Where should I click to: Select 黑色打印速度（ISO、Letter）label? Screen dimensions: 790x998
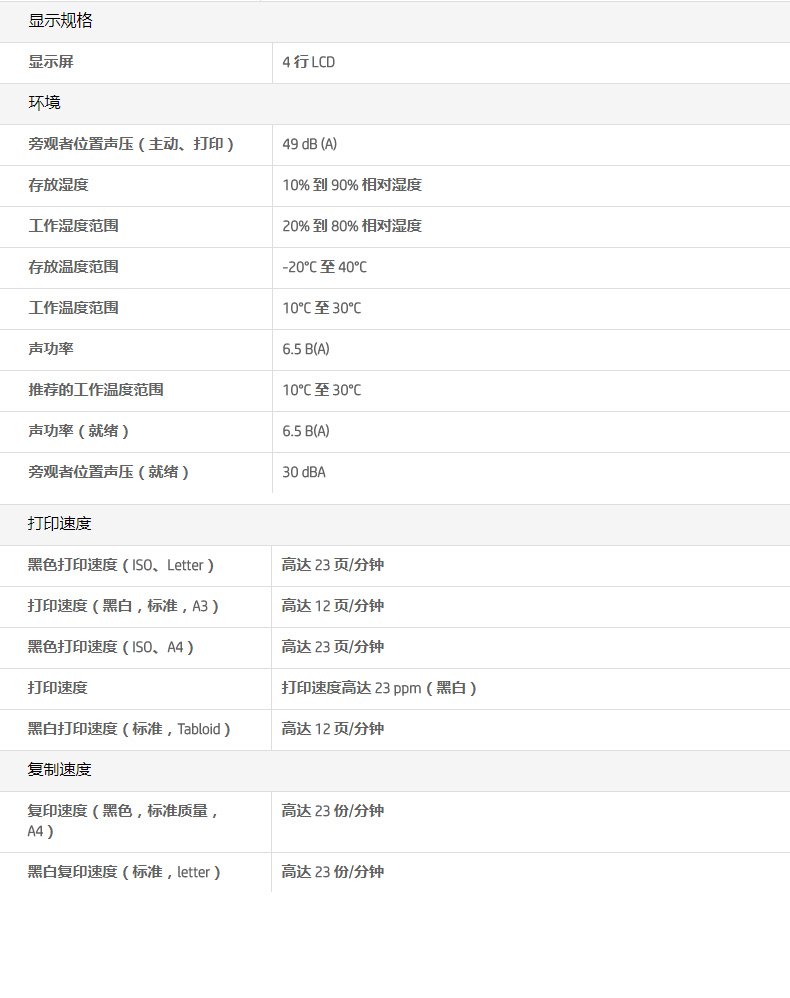tap(120, 565)
